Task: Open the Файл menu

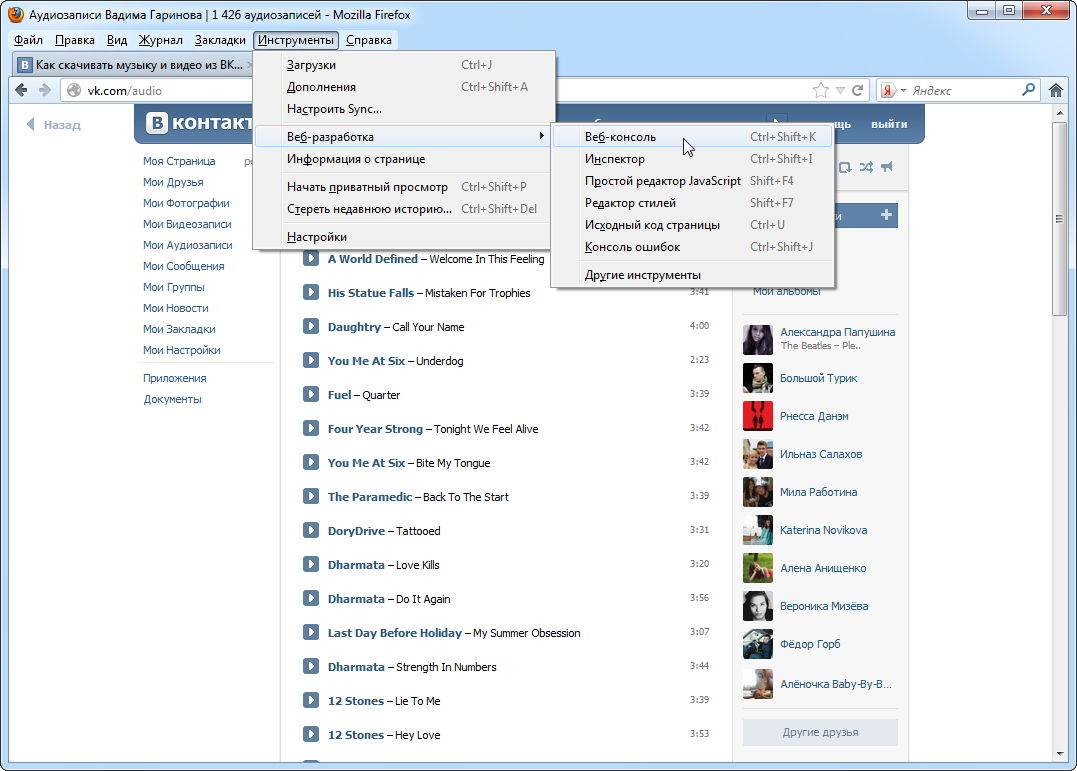Action: [28, 40]
